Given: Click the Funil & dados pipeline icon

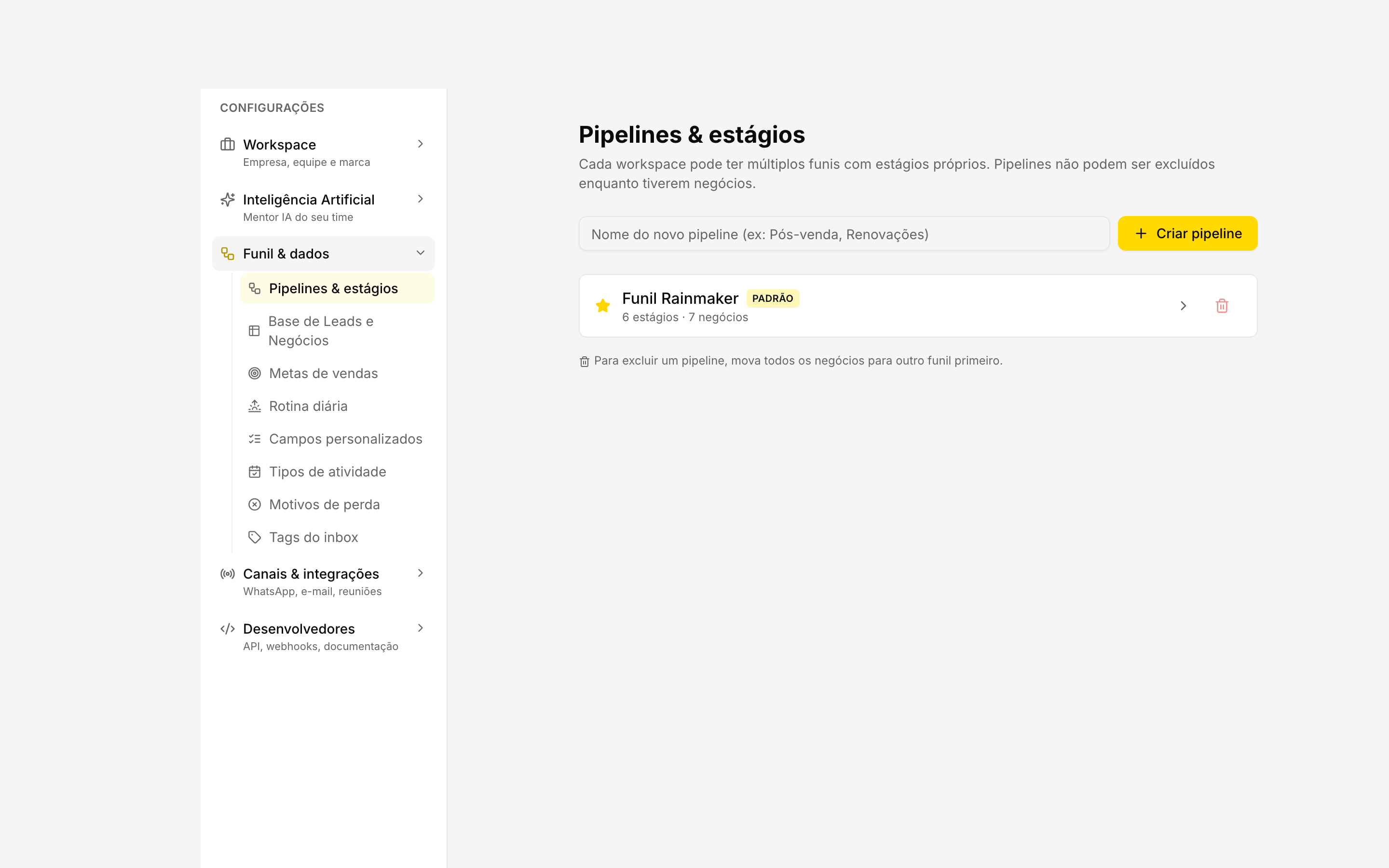Looking at the screenshot, I should (x=227, y=254).
